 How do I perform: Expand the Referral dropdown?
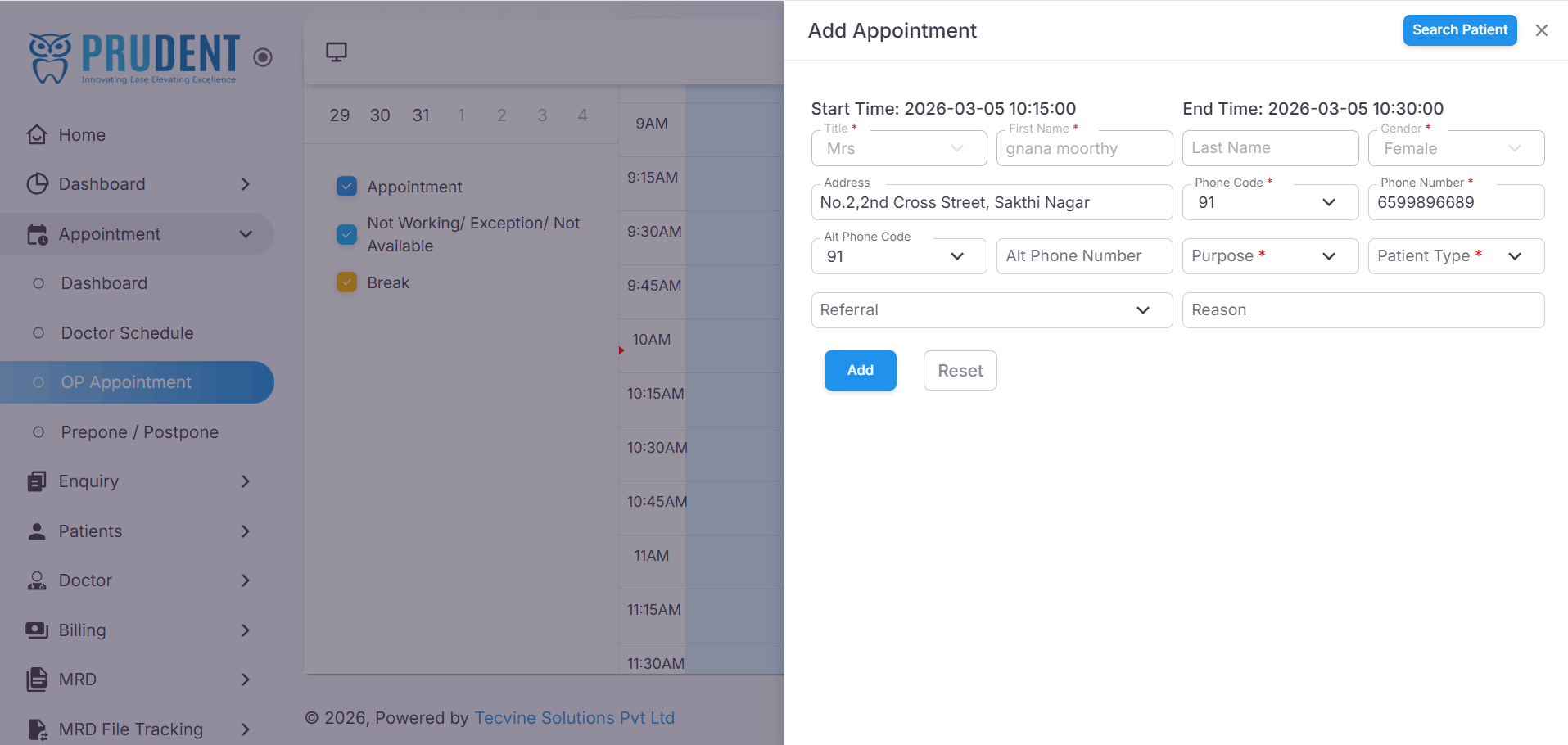tap(992, 310)
